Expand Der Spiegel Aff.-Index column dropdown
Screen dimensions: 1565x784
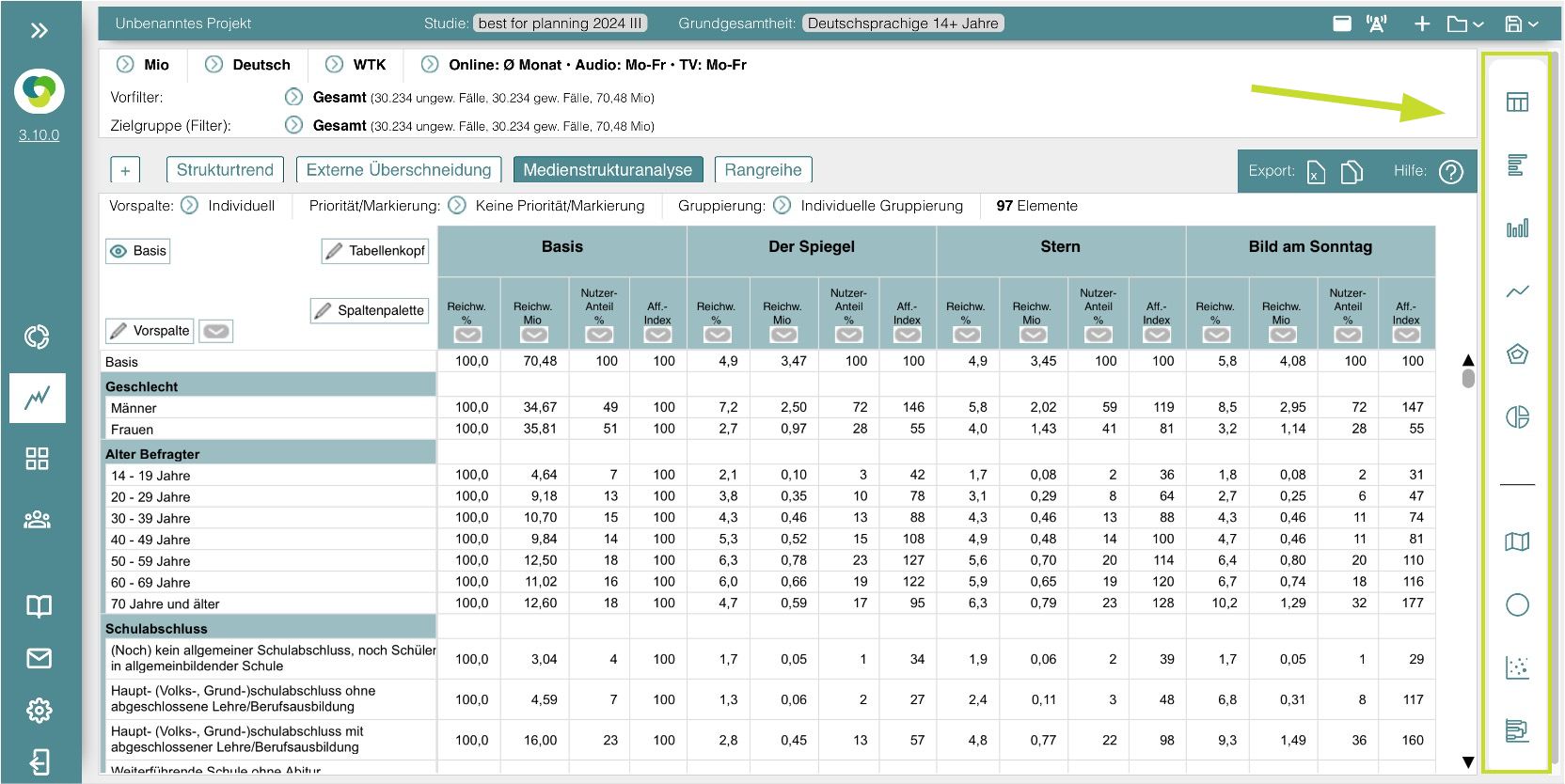click(907, 335)
